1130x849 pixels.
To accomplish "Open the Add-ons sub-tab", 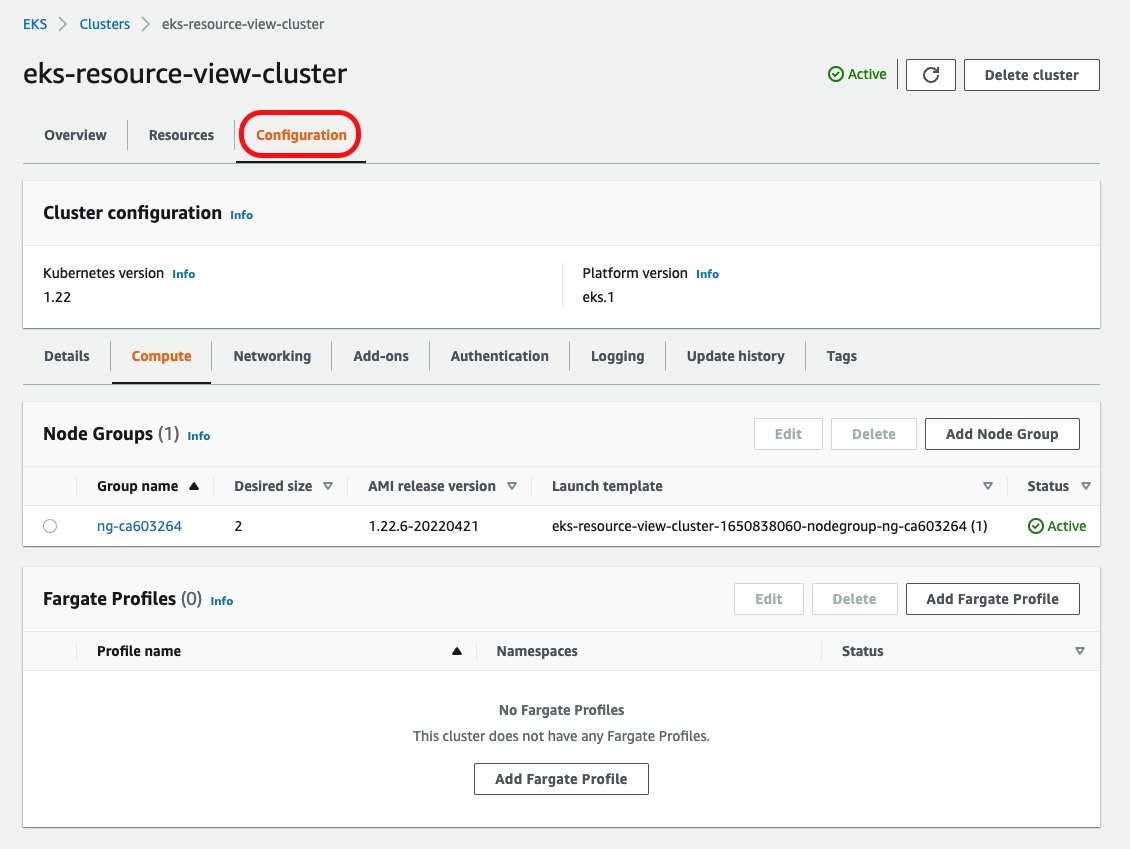I will (x=381, y=356).
